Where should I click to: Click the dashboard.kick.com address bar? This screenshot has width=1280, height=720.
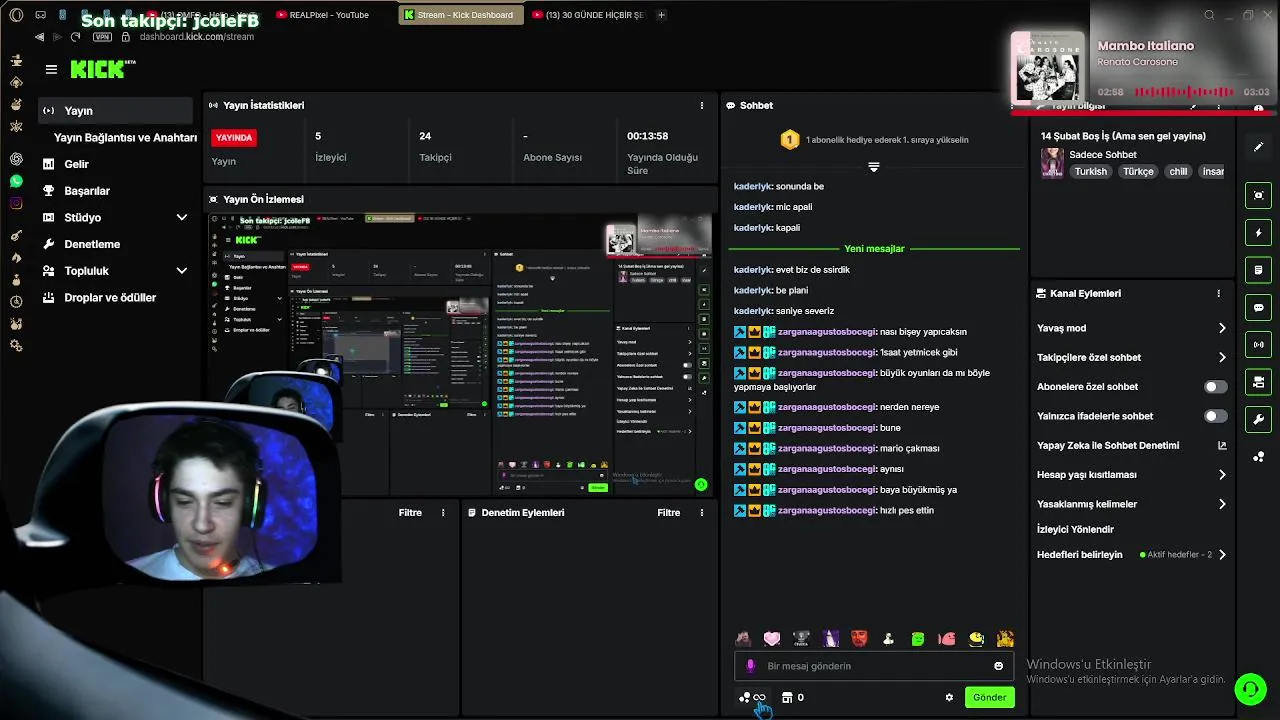[196, 37]
